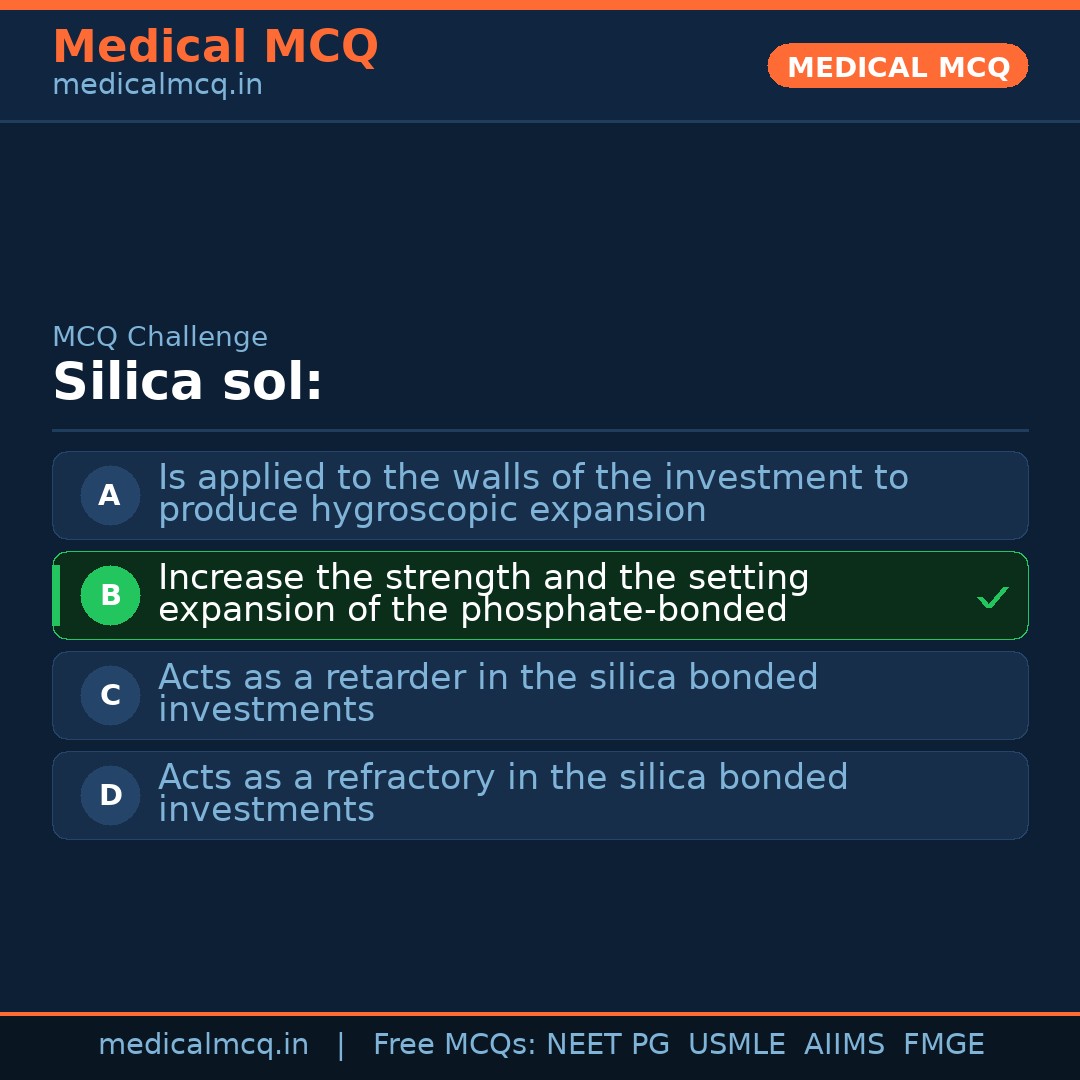
Task: Open the medicalmcq.in link in the footer
Action: 203,1045
